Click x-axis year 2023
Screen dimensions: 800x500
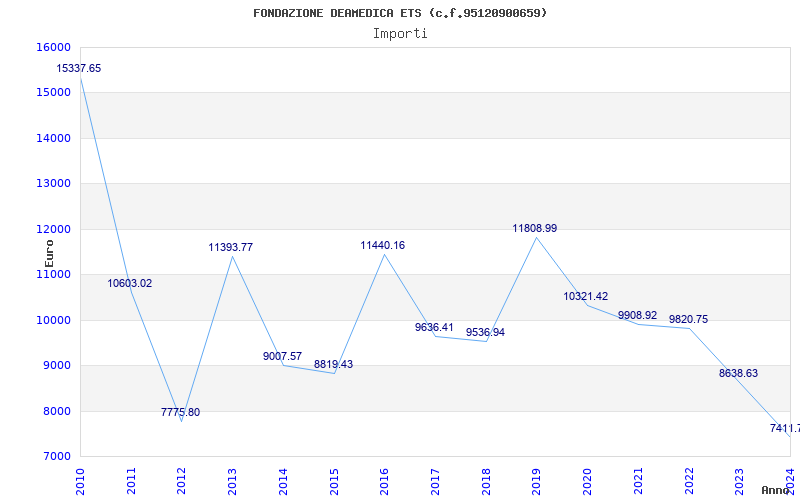tap(739, 481)
